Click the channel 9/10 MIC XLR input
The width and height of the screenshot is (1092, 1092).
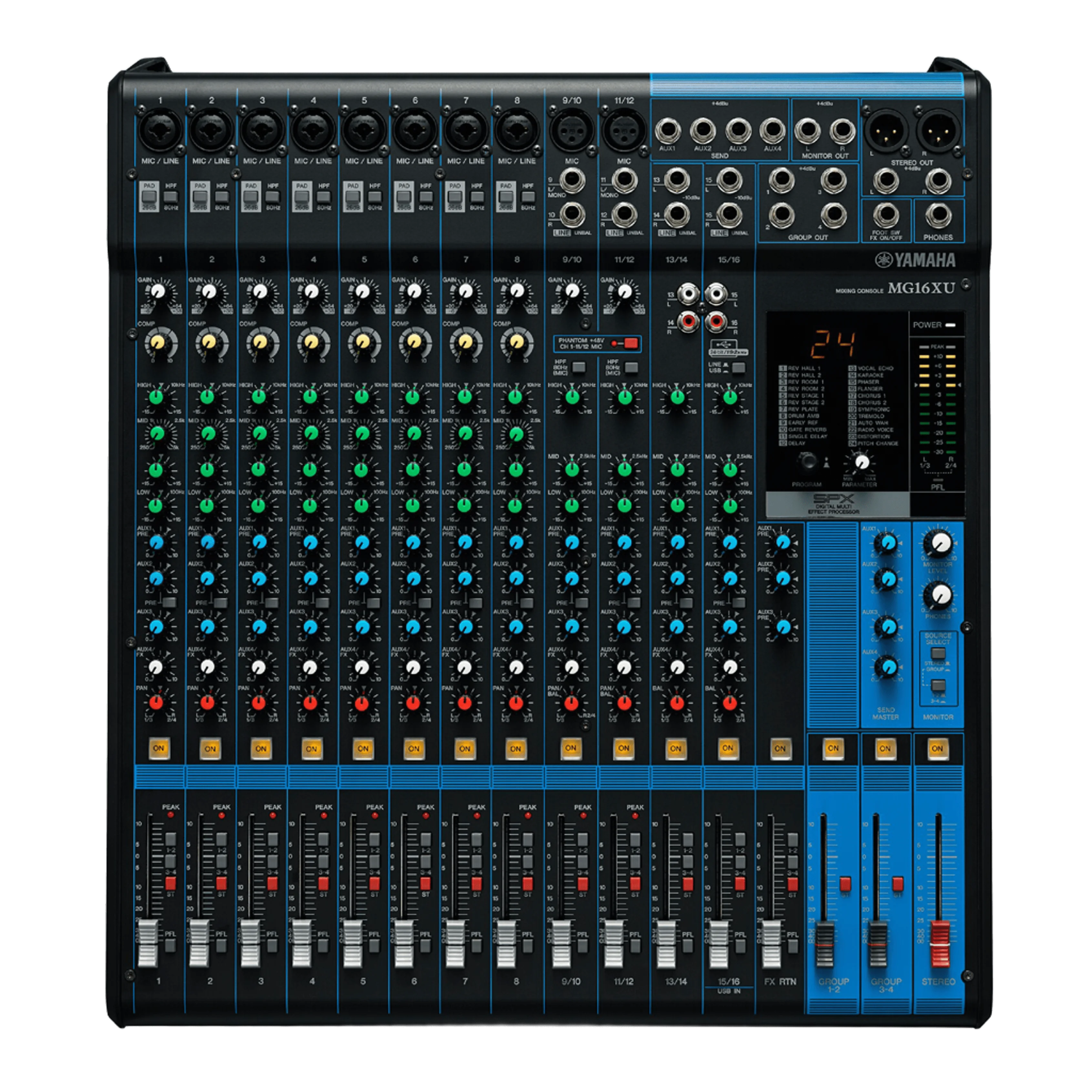pos(571,130)
